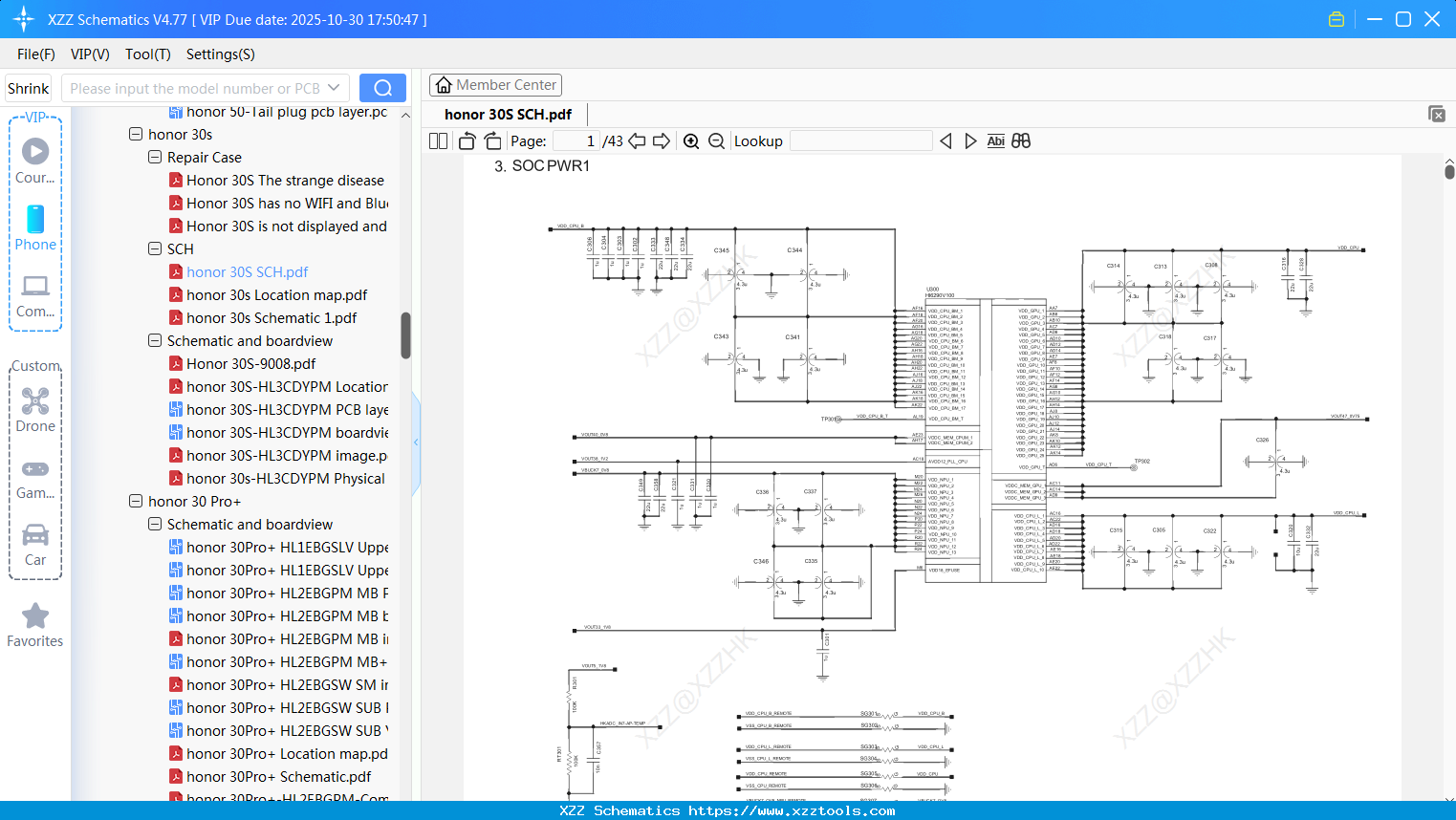The height and width of the screenshot is (820, 1456).
Task: Select the honor 30S SCH.pdf tab
Action: (x=508, y=115)
